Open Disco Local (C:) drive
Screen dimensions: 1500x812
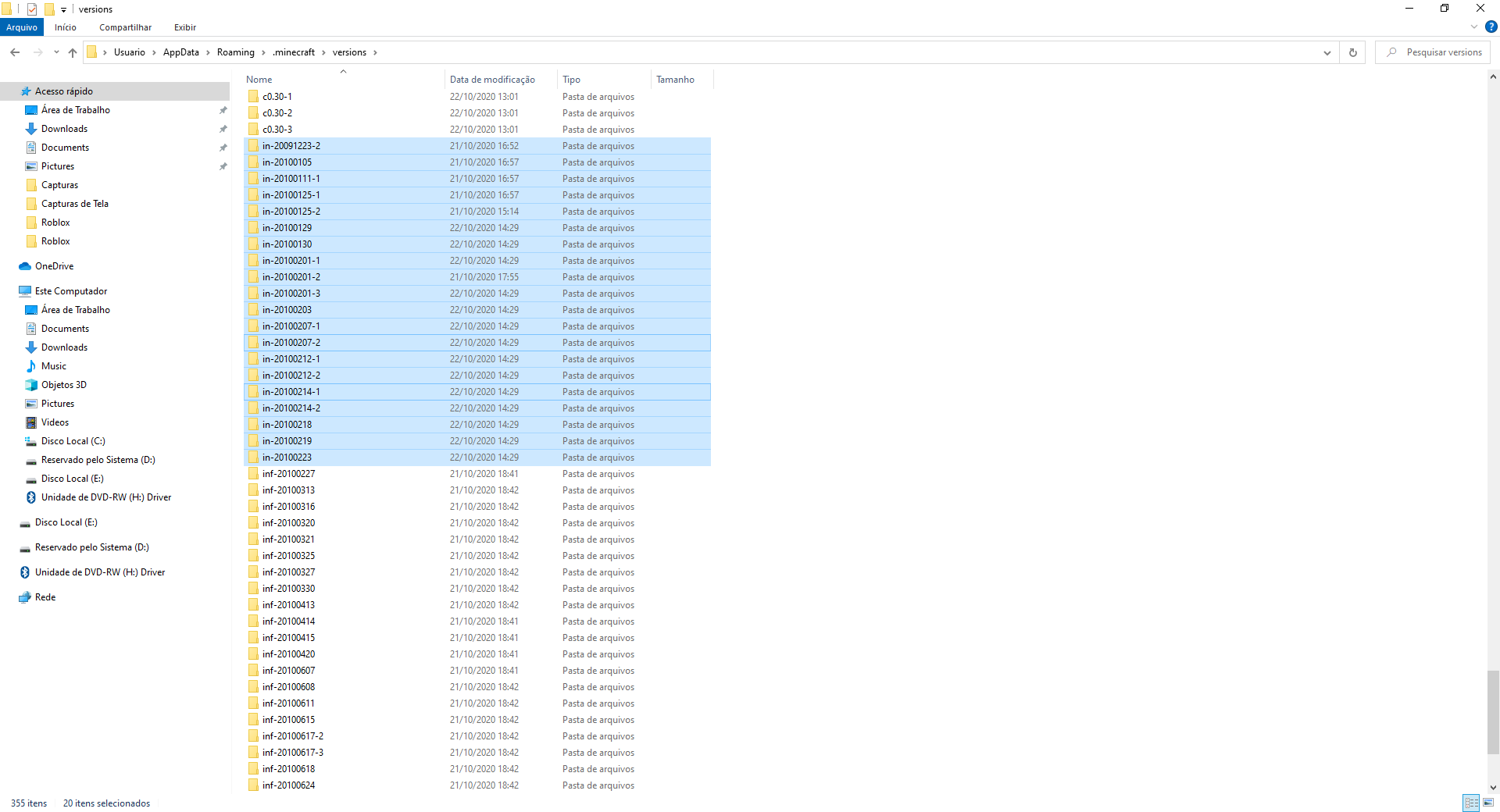tap(73, 441)
